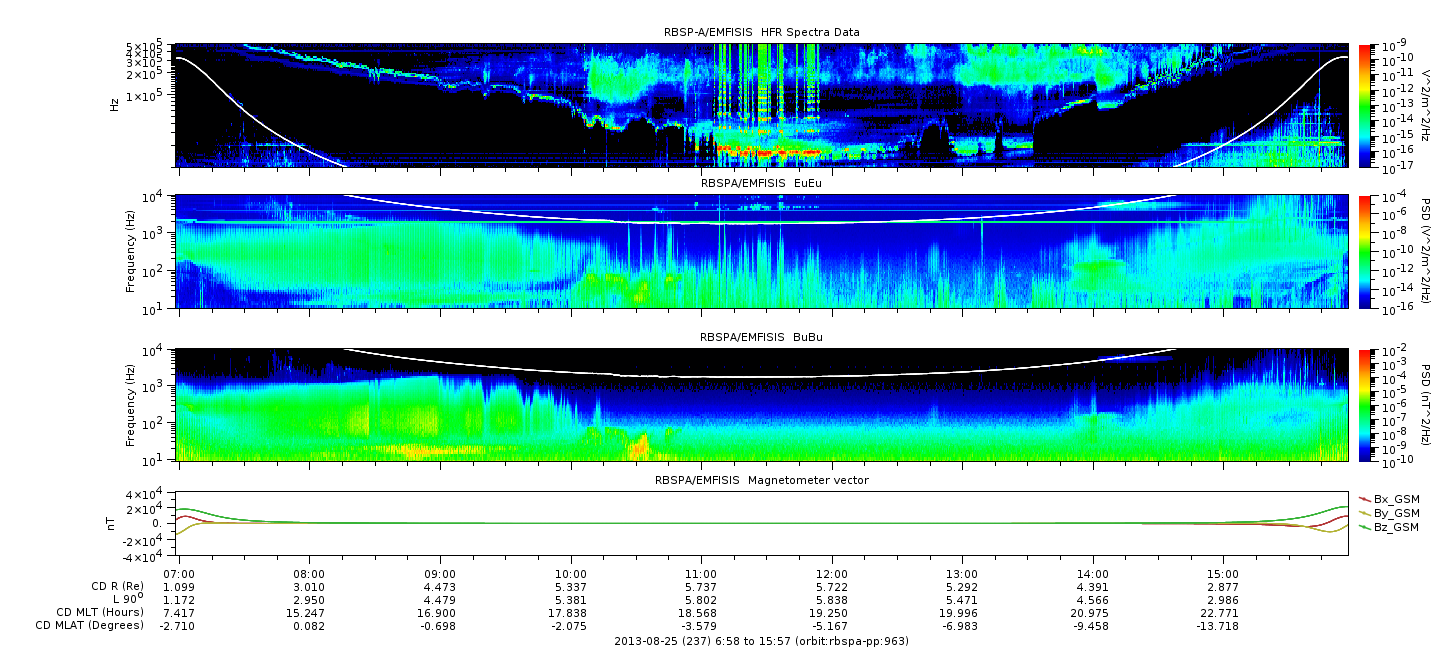Click the HFR Spectra color bar
1447x658 pixels.
pyautogui.click(x=1365, y=105)
